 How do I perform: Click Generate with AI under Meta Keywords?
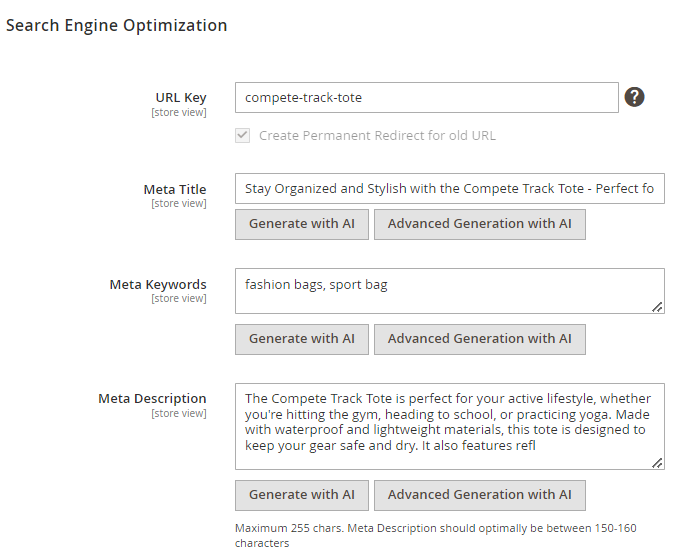click(x=302, y=339)
